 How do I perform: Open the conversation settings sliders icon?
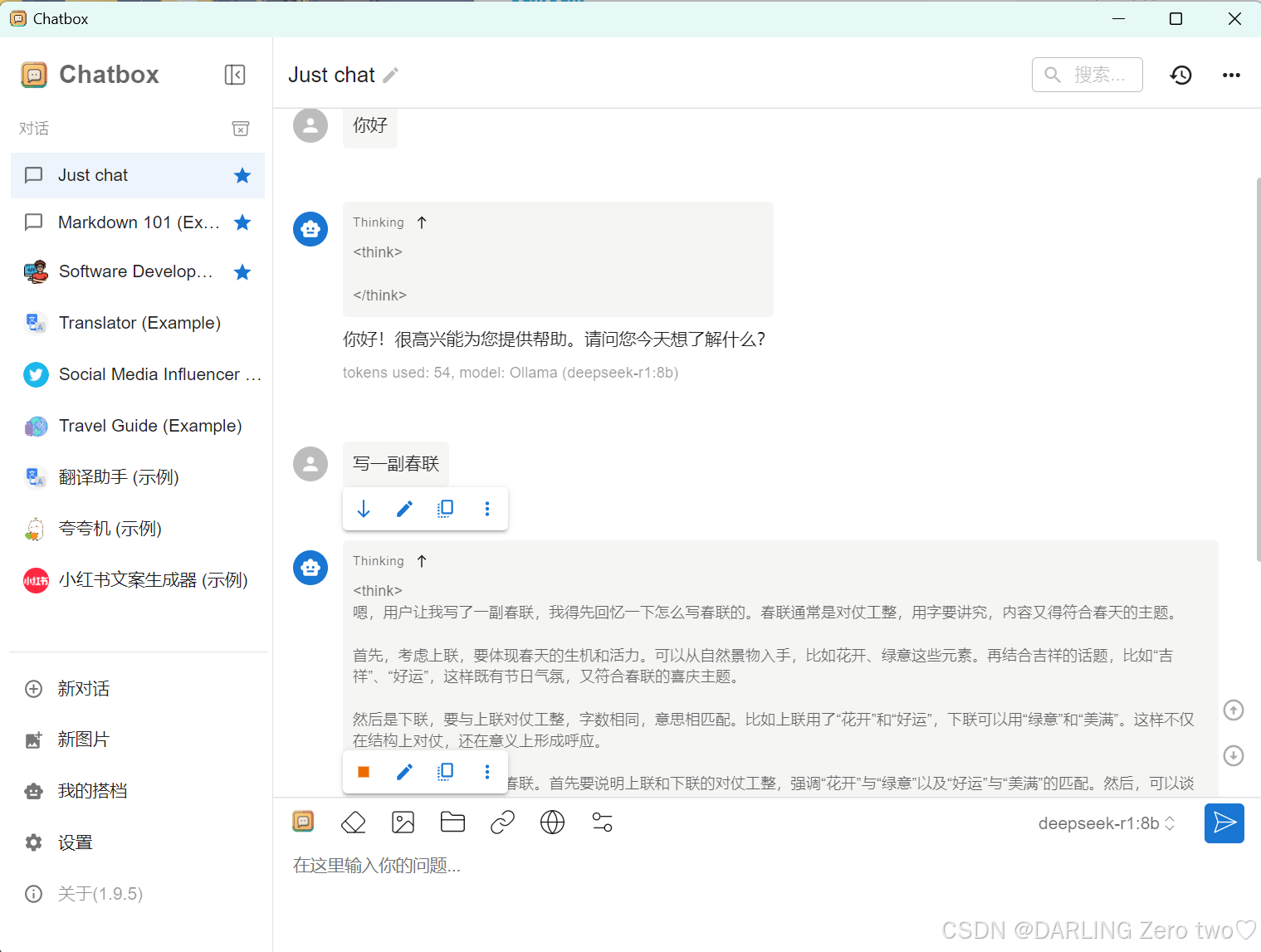click(602, 823)
